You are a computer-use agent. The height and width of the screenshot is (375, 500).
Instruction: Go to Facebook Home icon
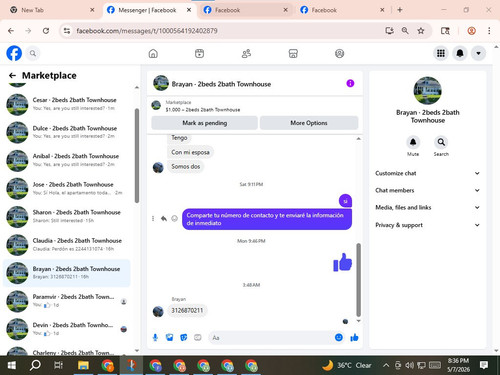point(153,53)
